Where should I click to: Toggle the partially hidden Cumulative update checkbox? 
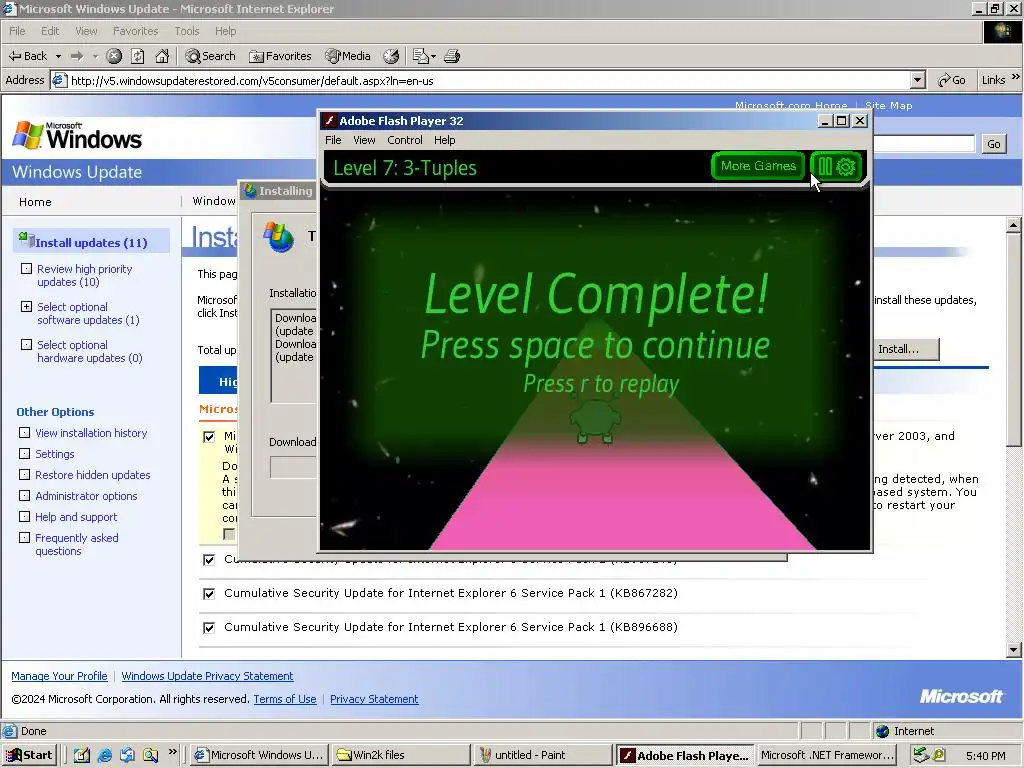click(209, 560)
